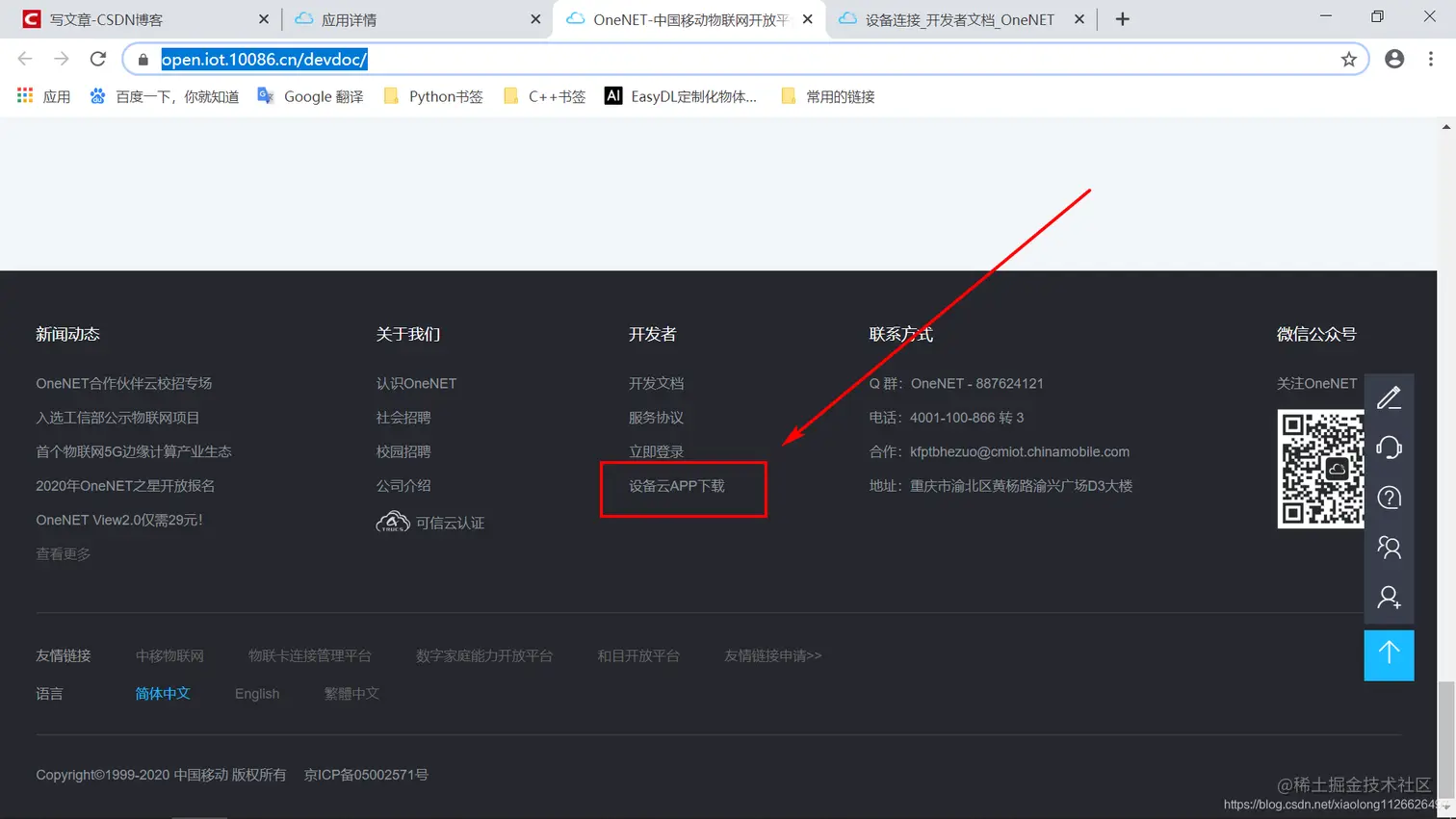Click the 京ICP备05002571号 record link
1456x819 pixels.
(x=366, y=775)
